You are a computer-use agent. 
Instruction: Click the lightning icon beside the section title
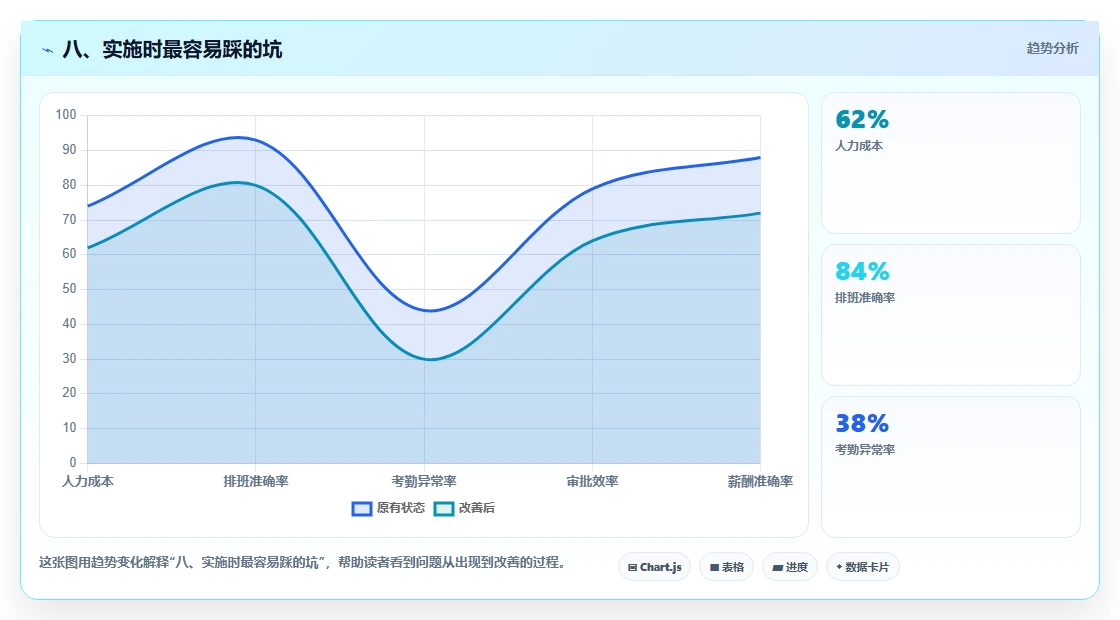click(48, 50)
